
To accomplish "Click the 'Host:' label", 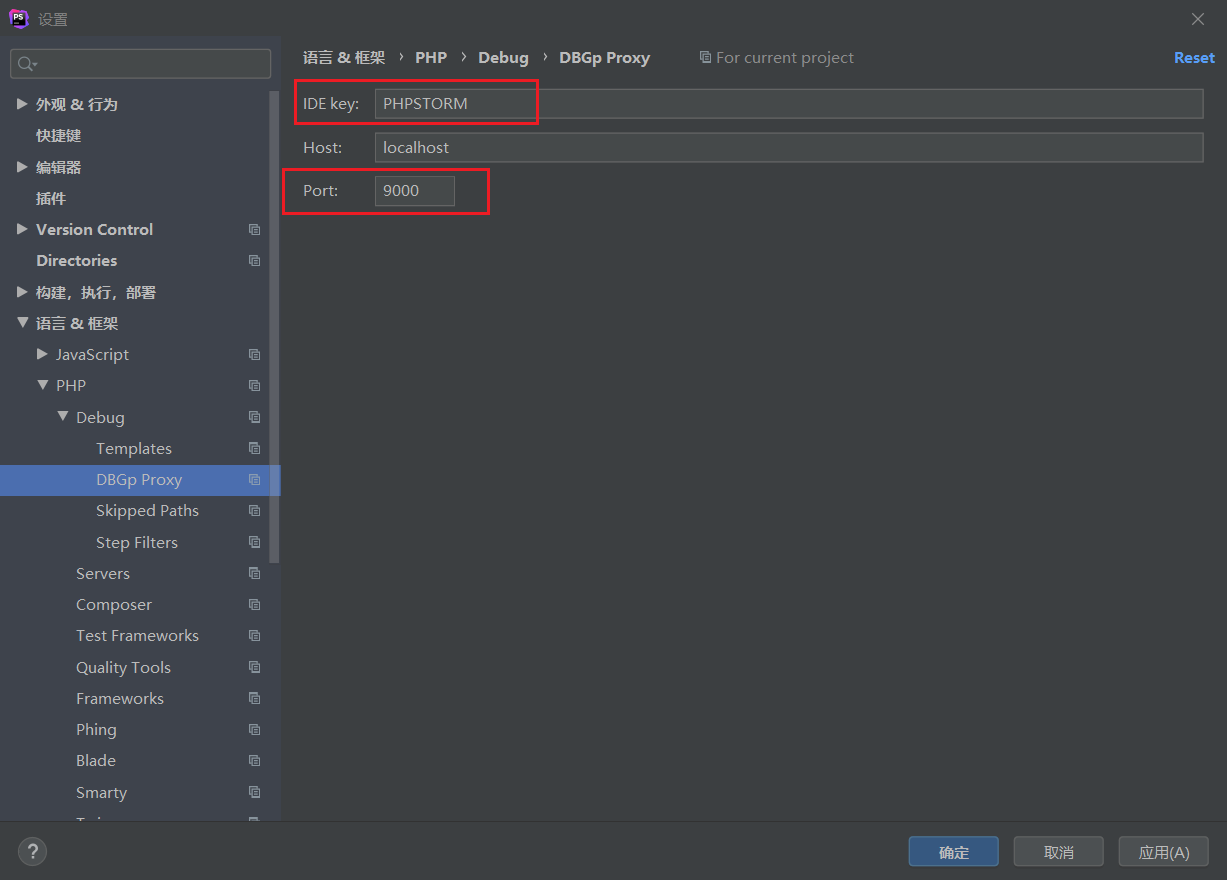I will pyautogui.click(x=322, y=147).
